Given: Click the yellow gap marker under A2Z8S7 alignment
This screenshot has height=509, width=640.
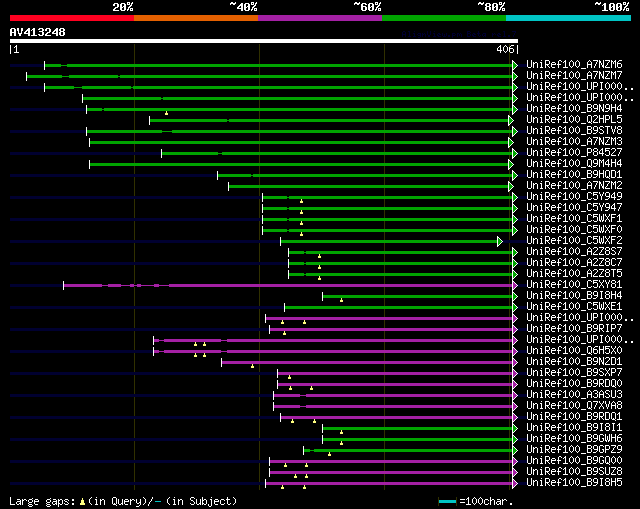Looking at the screenshot, I should click(x=320, y=256).
